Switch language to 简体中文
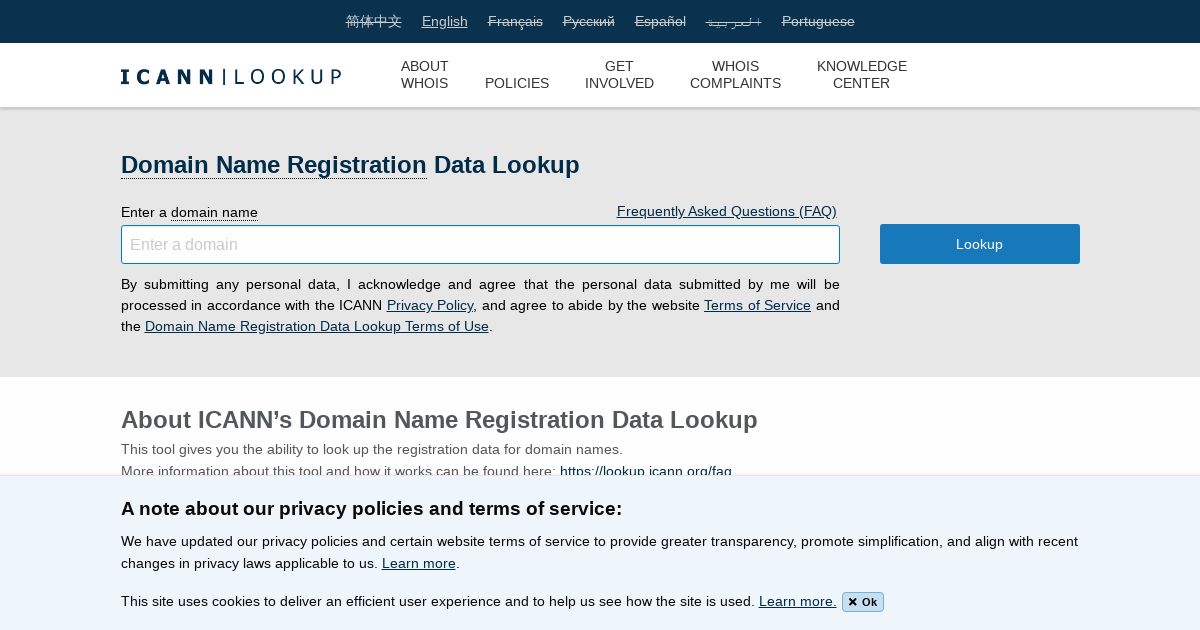 374,21
